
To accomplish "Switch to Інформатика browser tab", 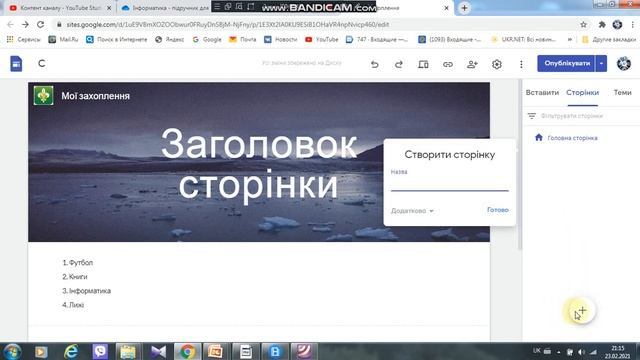I will pos(164,8).
